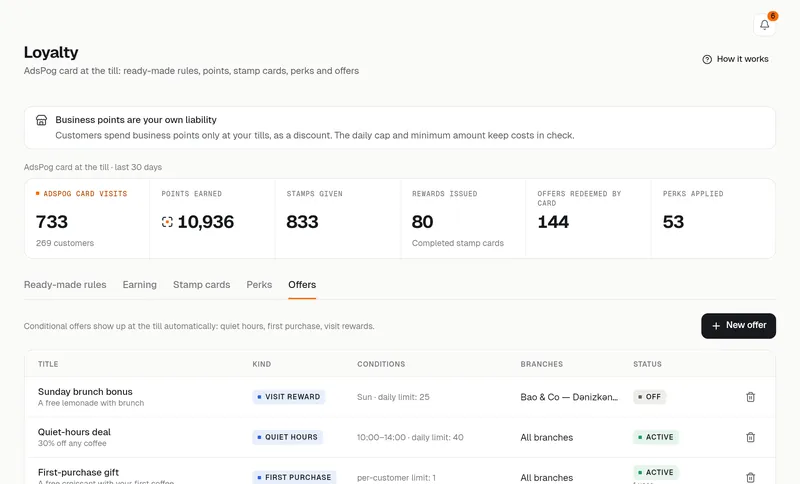Open the Stamp cards tab

[202, 285]
